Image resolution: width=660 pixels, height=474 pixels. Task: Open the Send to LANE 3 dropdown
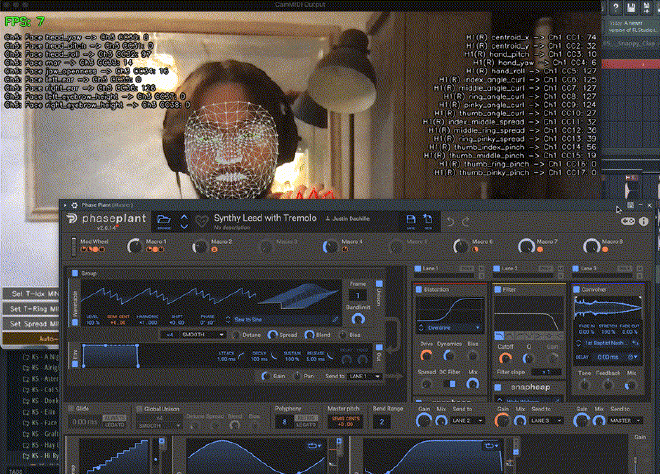[x=546, y=421]
